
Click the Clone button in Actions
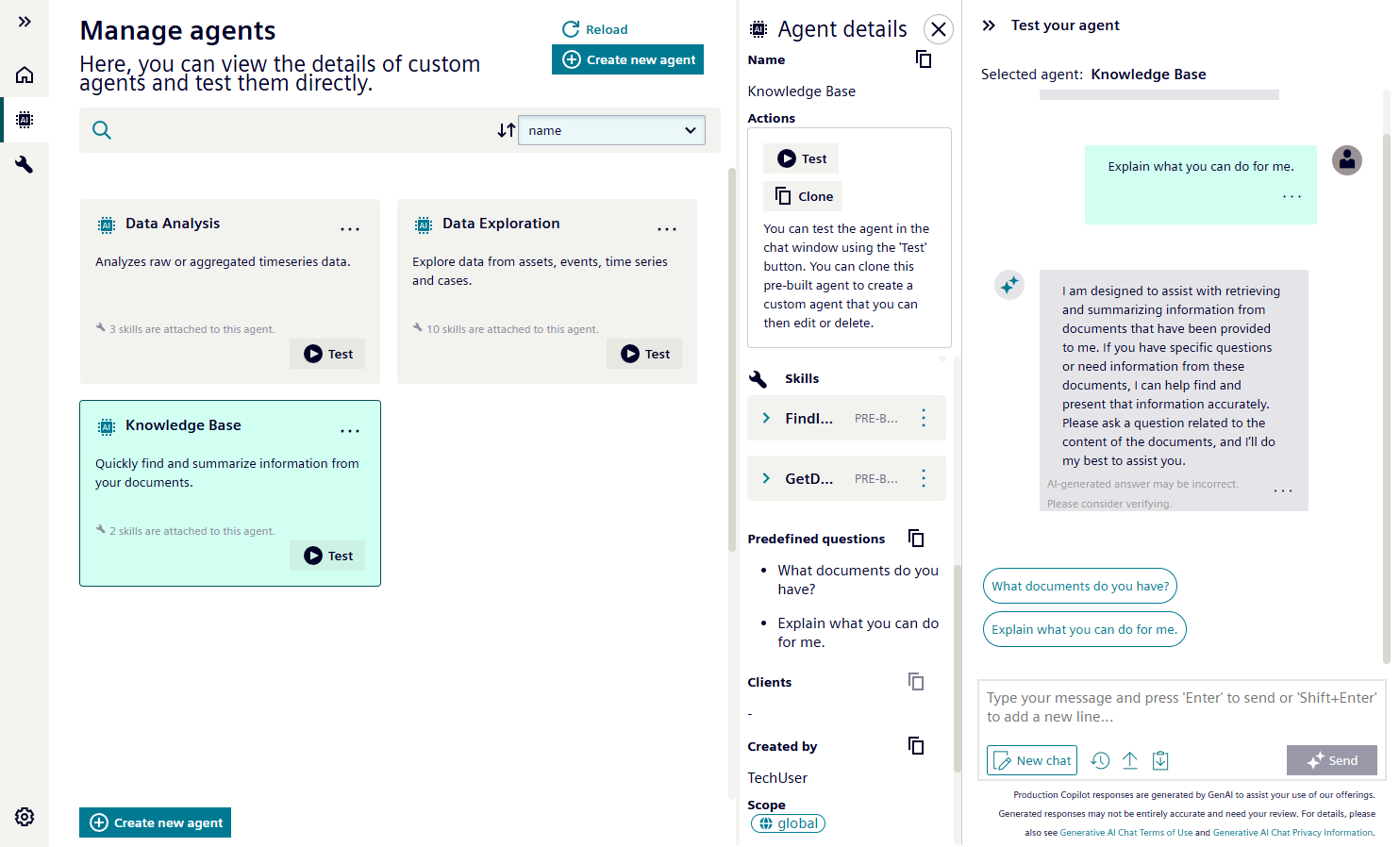click(x=804, y=196)
